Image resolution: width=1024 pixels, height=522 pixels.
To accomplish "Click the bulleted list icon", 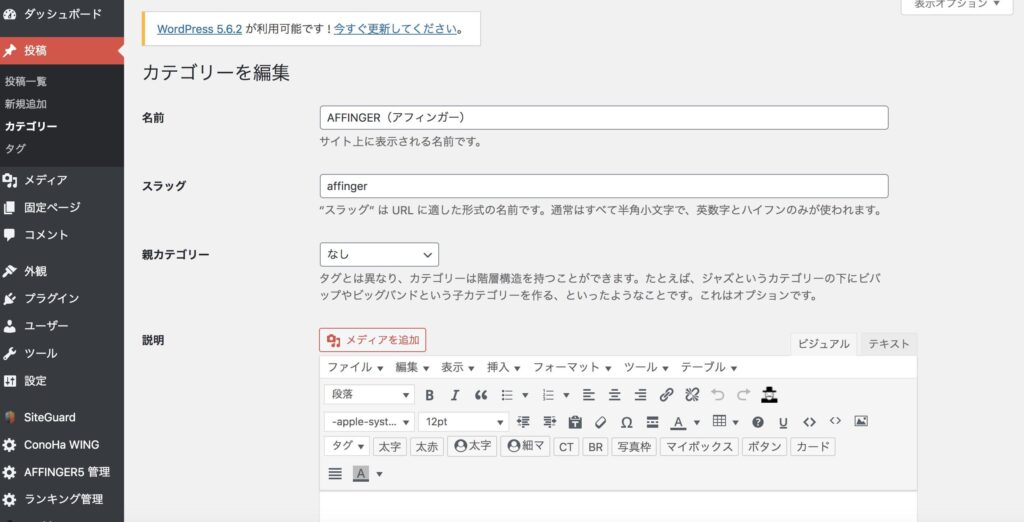I will point(507,395).
